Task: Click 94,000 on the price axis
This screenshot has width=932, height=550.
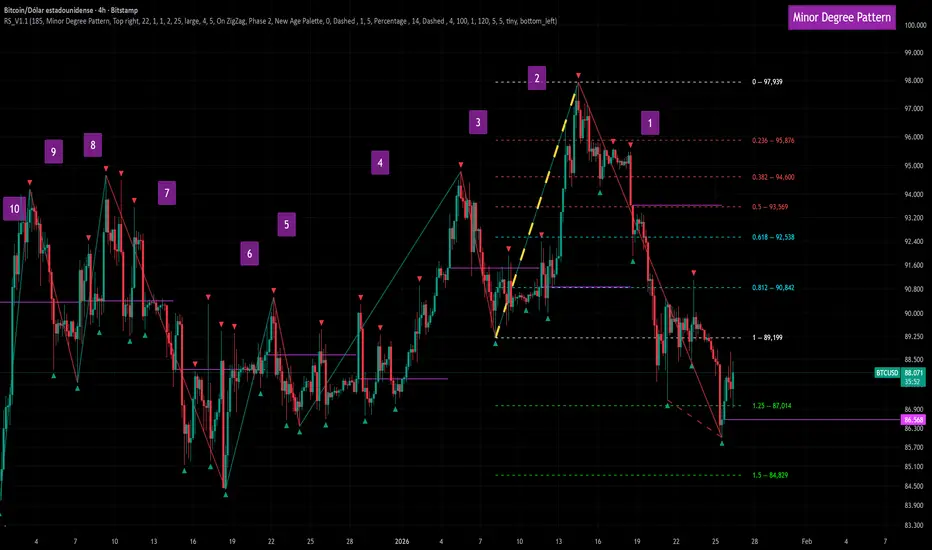Action: [915, 194]
